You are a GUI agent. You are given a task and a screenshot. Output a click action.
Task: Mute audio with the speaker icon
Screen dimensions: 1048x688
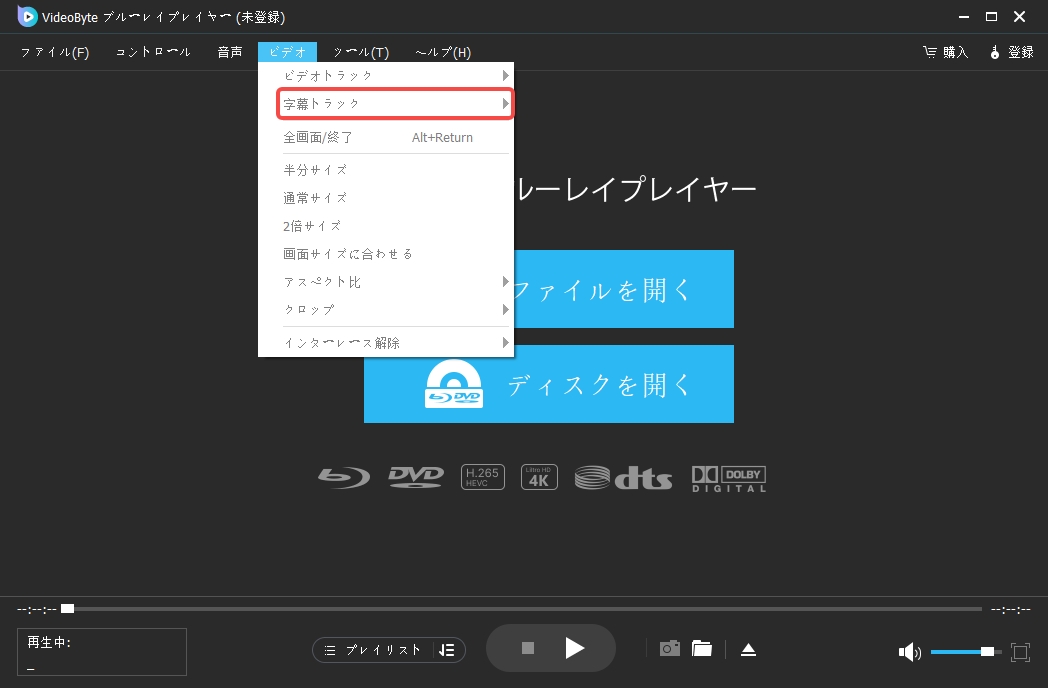point(910,652)
